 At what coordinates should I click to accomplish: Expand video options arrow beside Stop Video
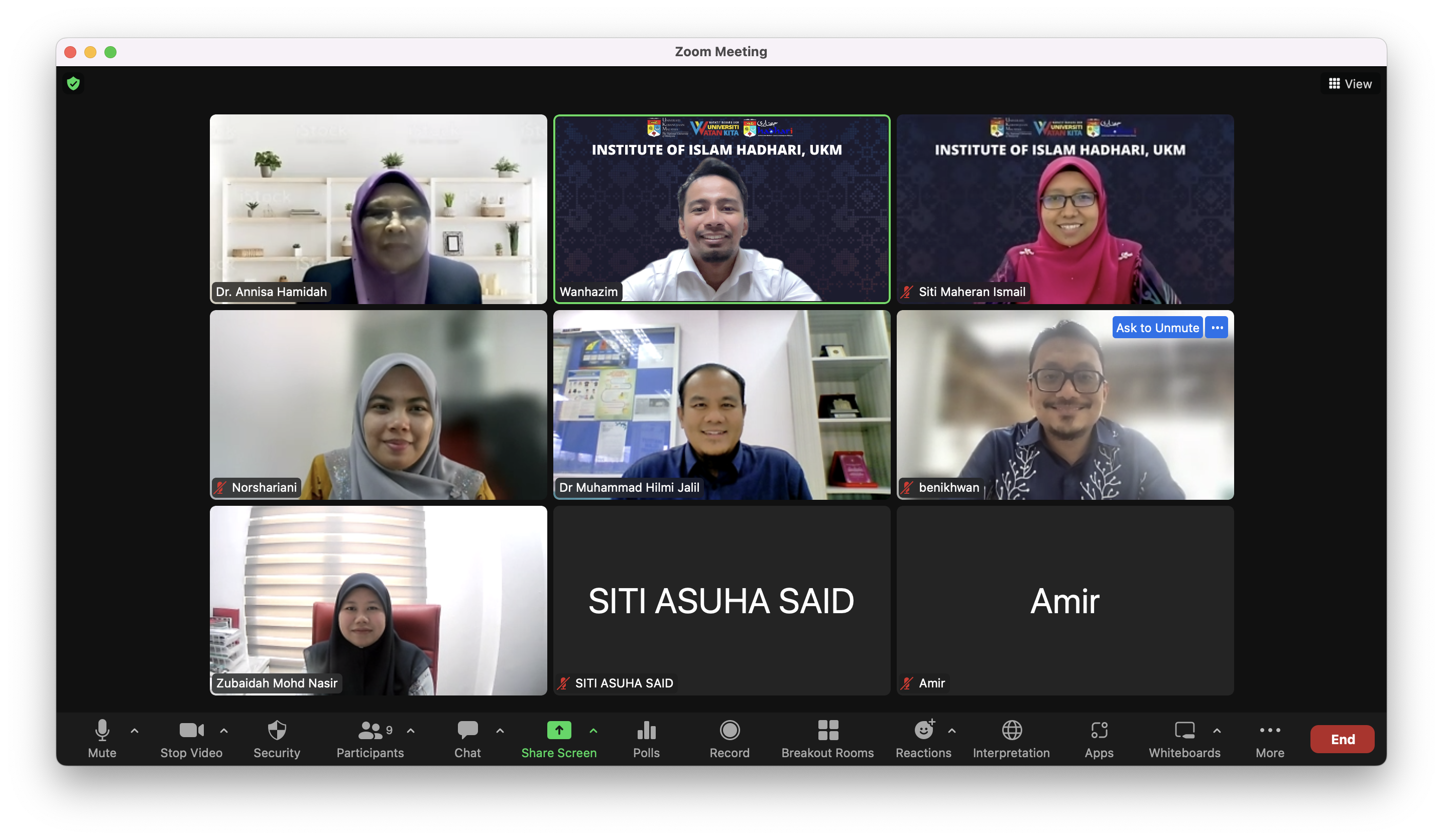pos(224,731)
